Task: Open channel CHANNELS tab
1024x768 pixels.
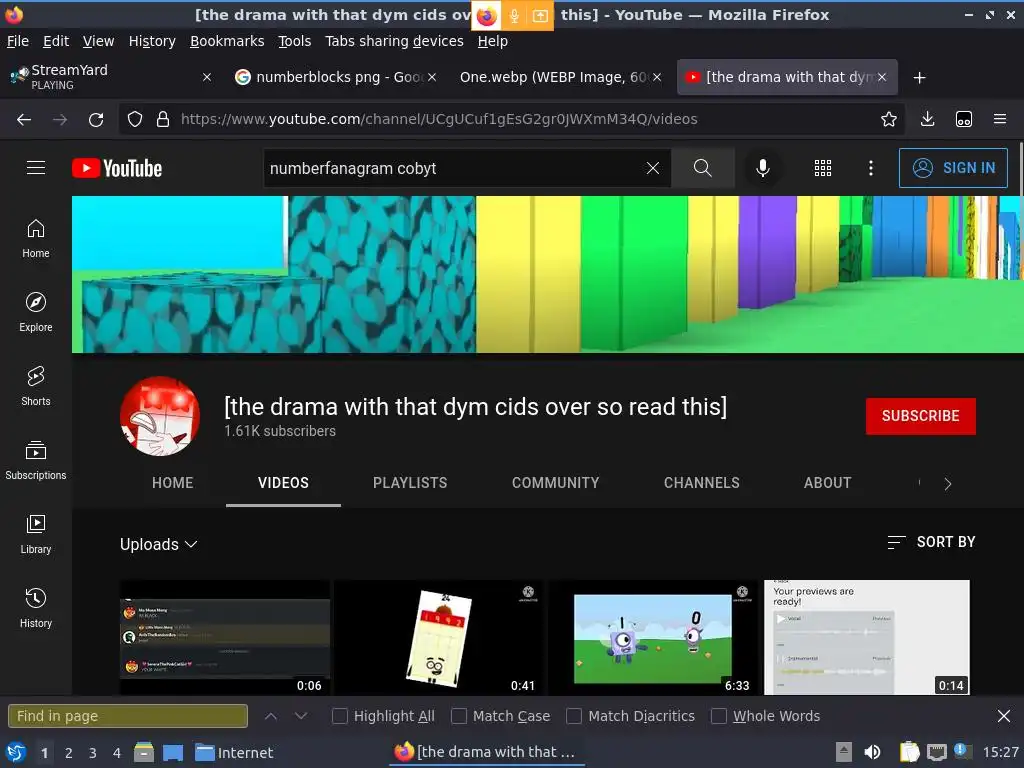Action: tap(701, 483)
